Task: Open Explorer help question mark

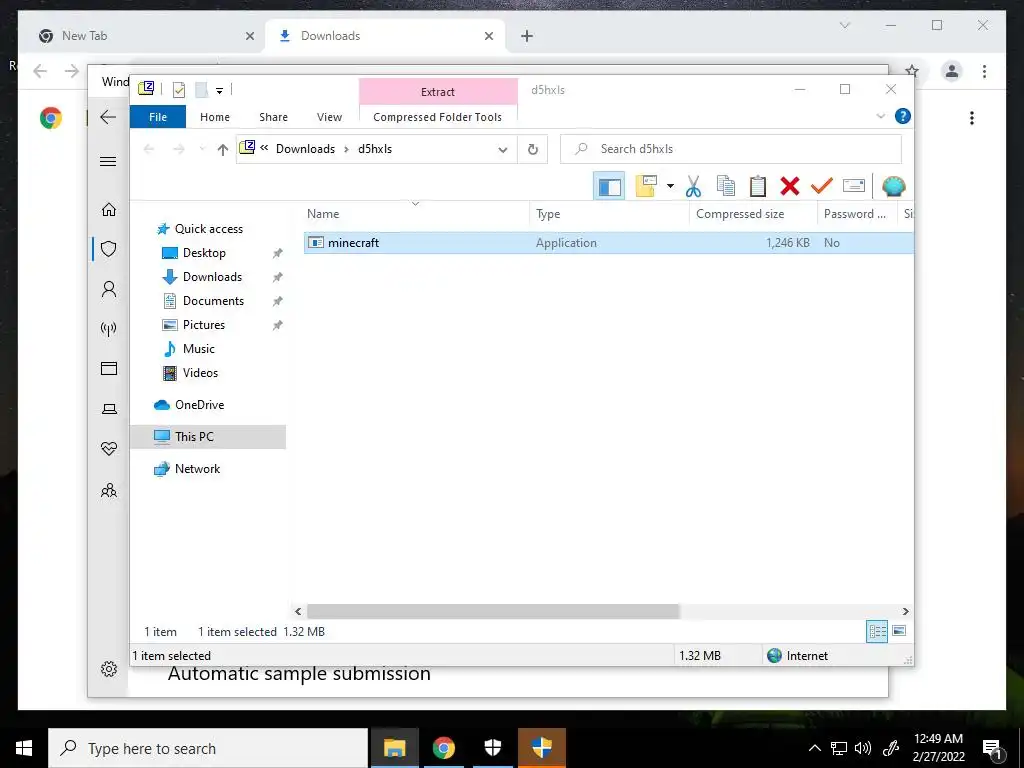Action: click(x=903, y=116)
